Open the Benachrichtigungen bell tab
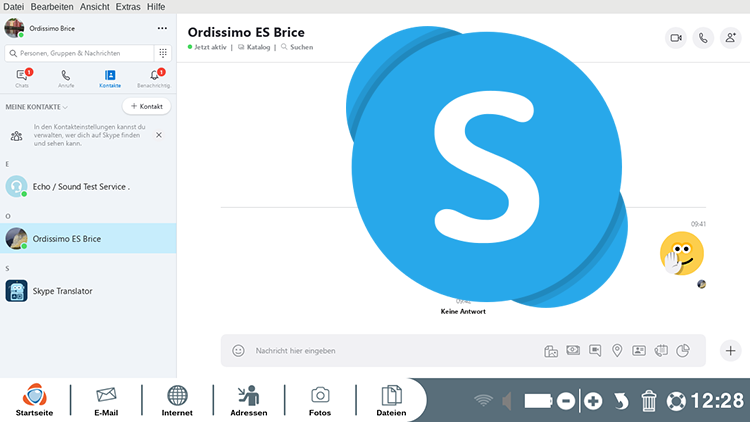Screen dimensions: 750x422 tap(154, 78)
